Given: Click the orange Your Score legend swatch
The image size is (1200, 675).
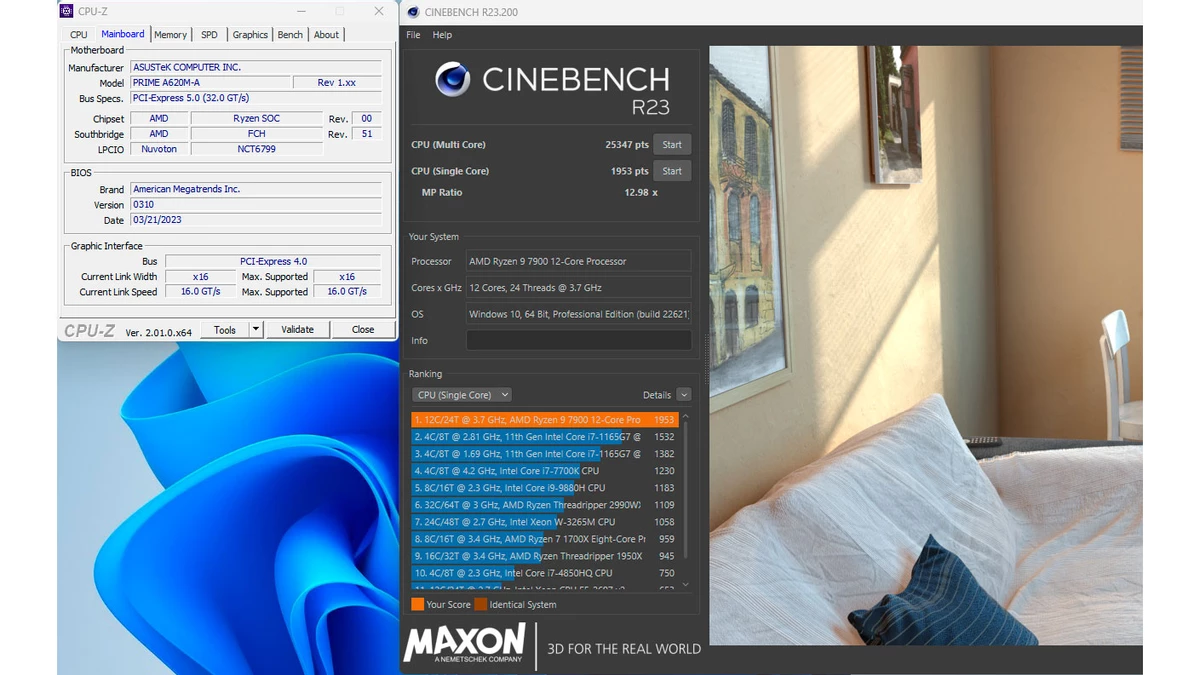Looking at the screenshot, I should coord(417,604).
